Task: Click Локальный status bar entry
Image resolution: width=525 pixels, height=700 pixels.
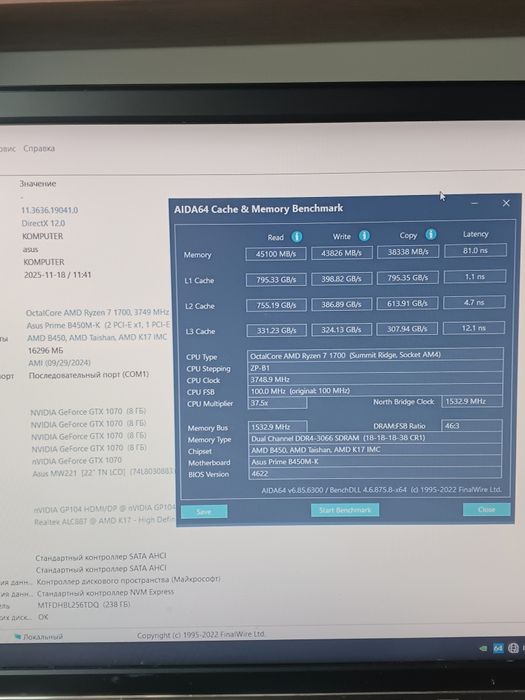Action: [x=39, y=637]
